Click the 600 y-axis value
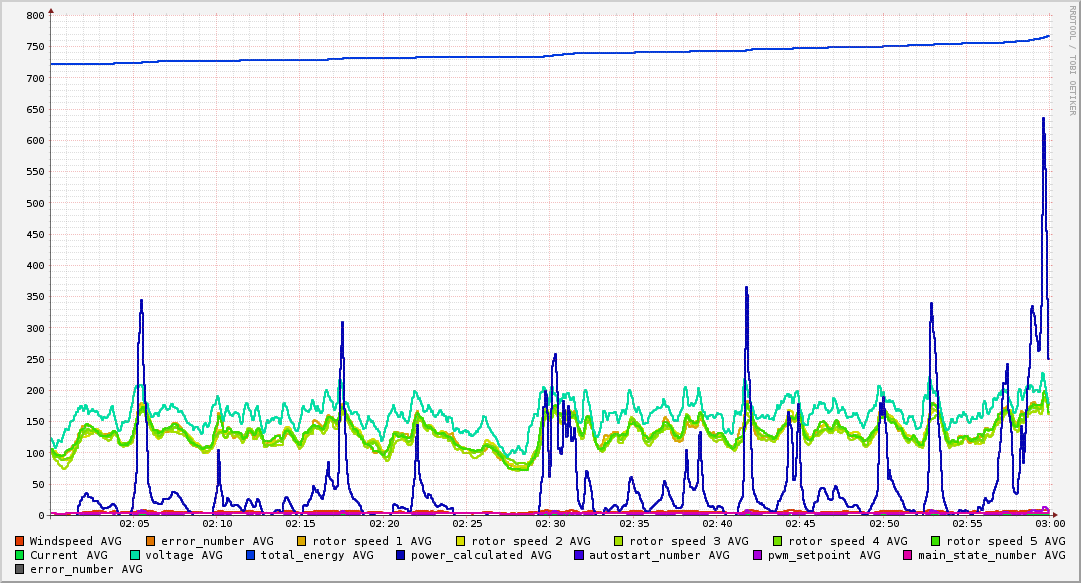The height and width of the screenshot is (583, 1081). 36,141
